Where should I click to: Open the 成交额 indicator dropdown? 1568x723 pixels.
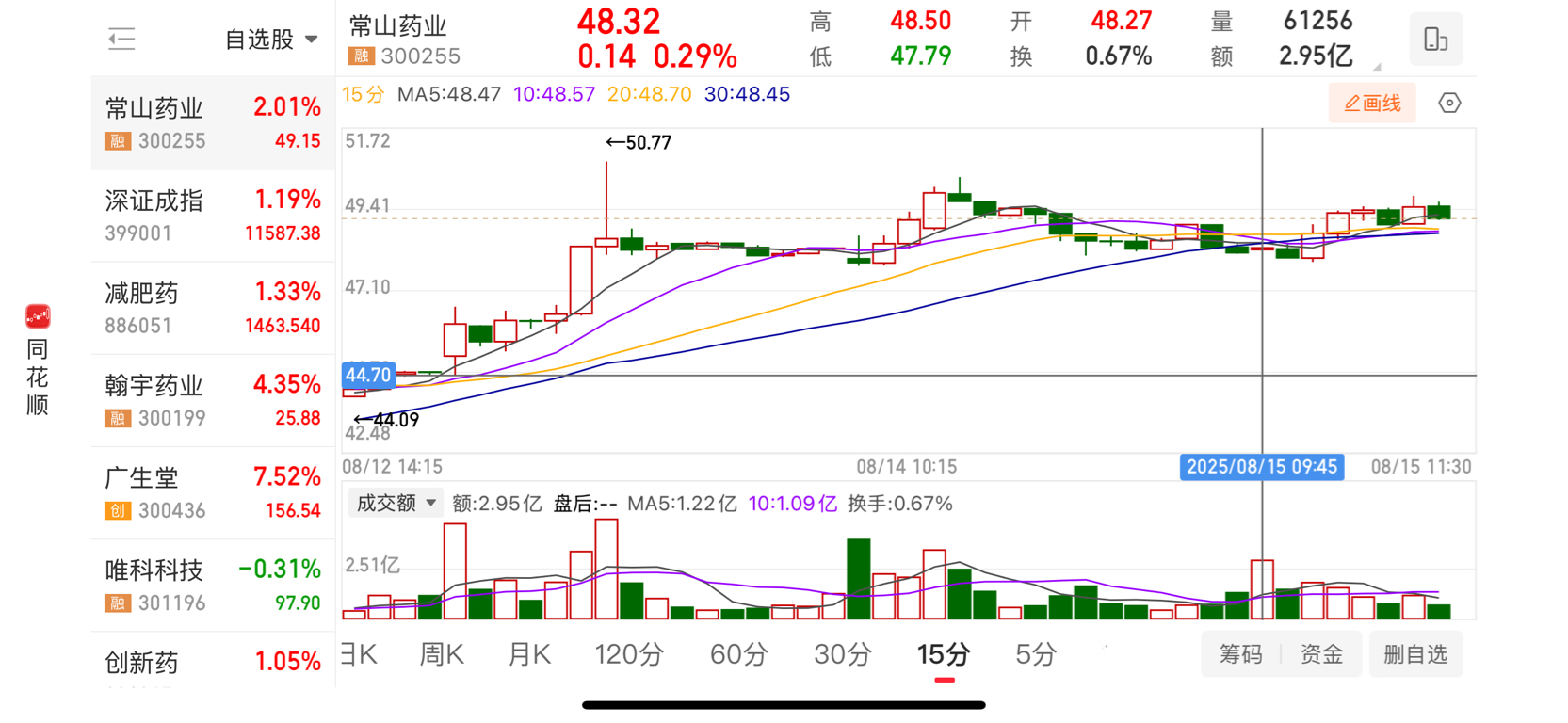point(396,503)
